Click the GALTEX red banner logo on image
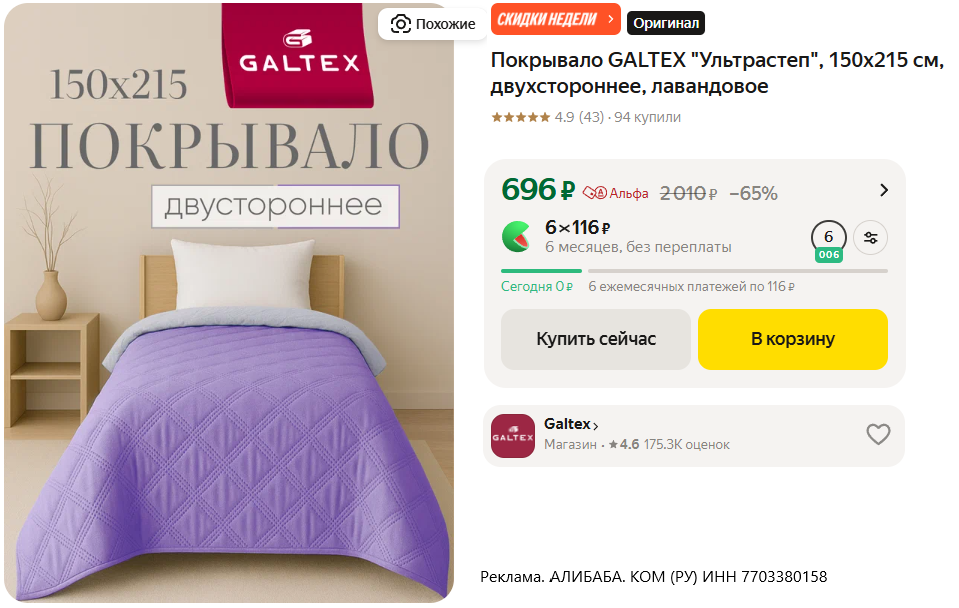The image size is (959, 608). 298,56
